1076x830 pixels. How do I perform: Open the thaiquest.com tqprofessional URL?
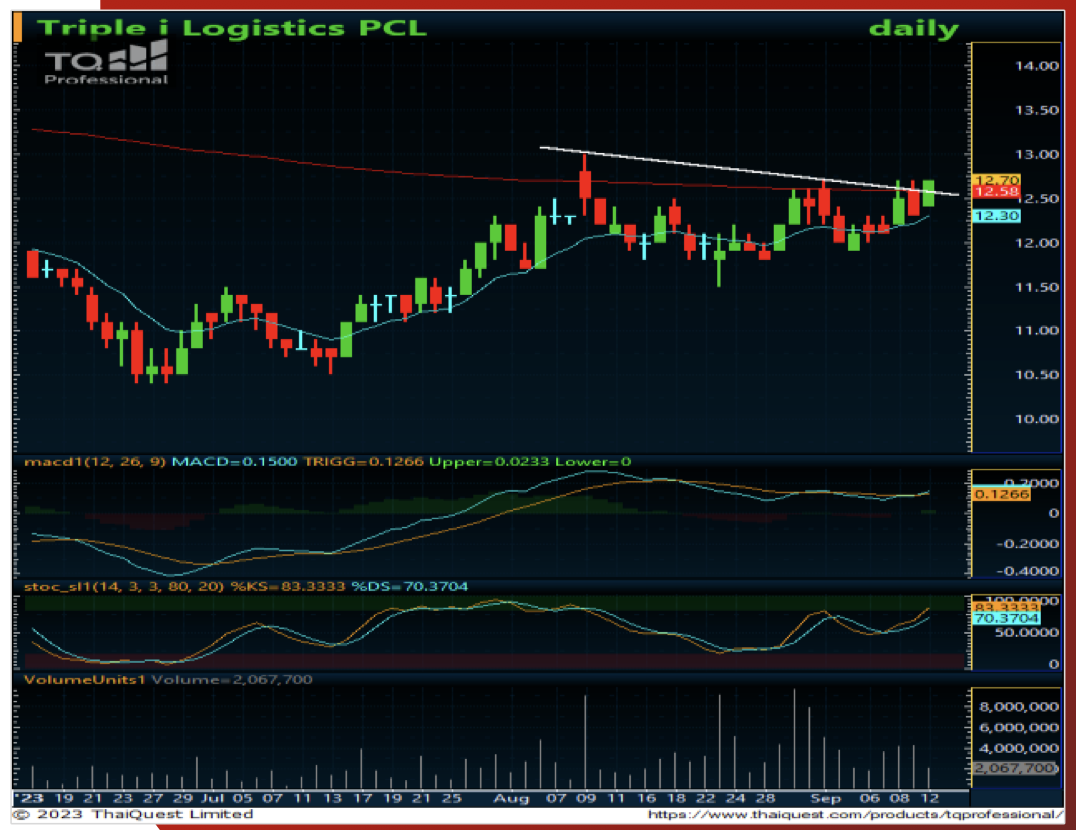[x=855, y=815]
